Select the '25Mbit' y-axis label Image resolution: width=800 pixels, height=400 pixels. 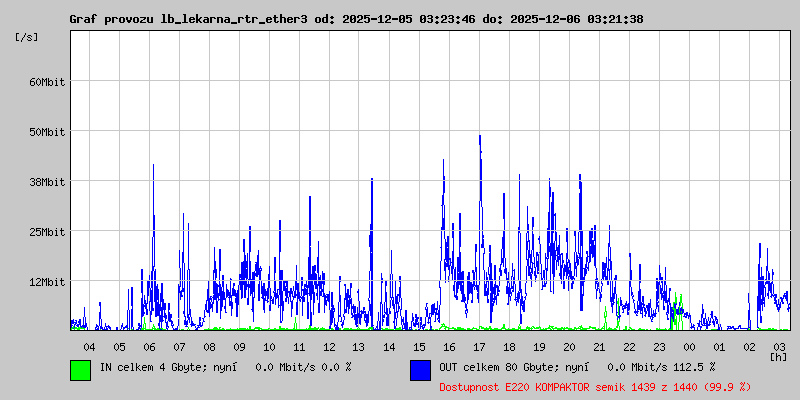(x=47, y=232)
